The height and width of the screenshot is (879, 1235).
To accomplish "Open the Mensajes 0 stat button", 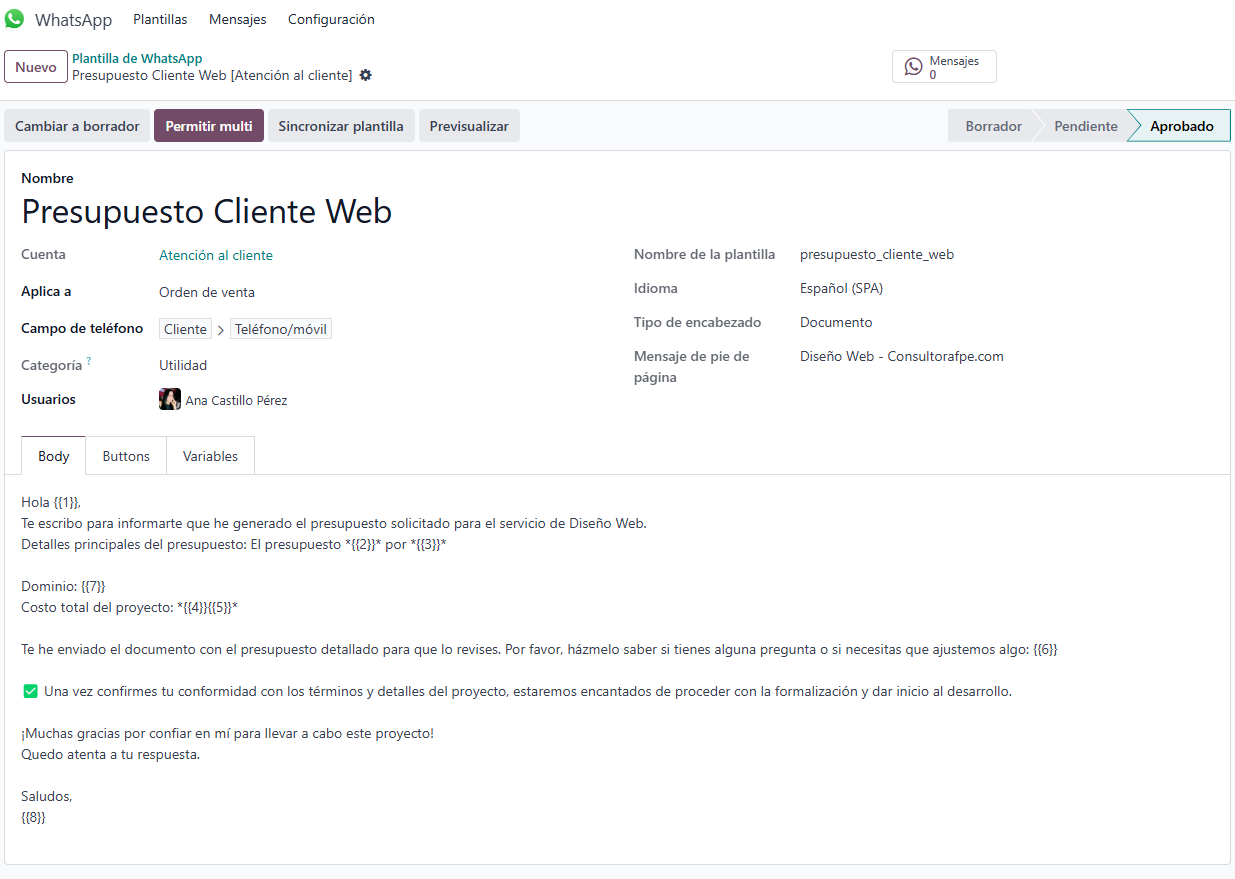I will tap(944, 67).
